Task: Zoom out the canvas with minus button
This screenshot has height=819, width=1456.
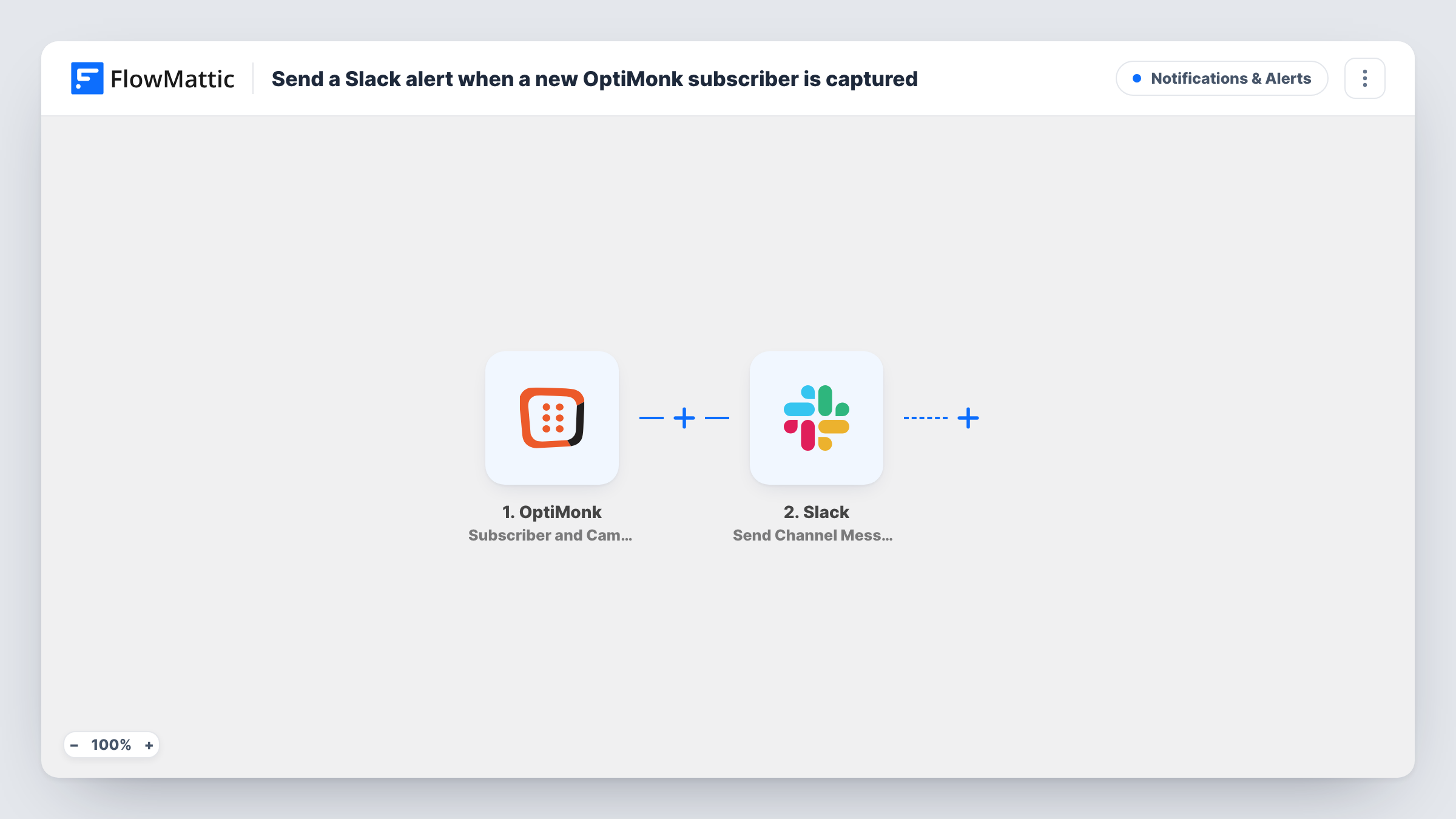Action: 74,745
